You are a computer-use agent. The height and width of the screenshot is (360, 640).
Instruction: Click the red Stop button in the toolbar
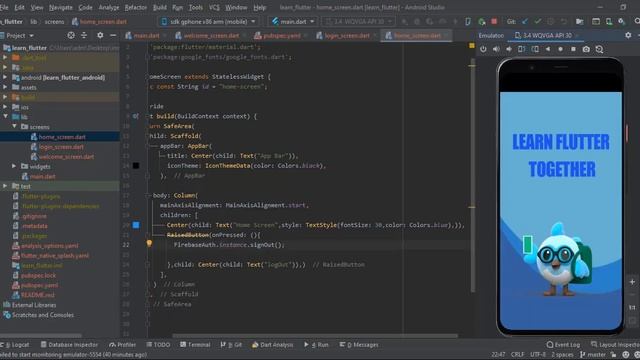[494, 21]
